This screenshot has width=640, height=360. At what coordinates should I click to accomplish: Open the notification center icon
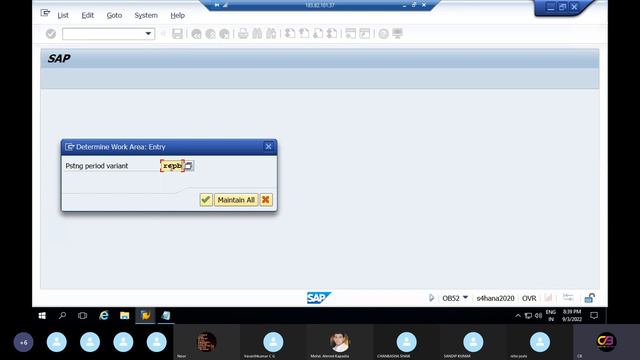pos(594,315)
